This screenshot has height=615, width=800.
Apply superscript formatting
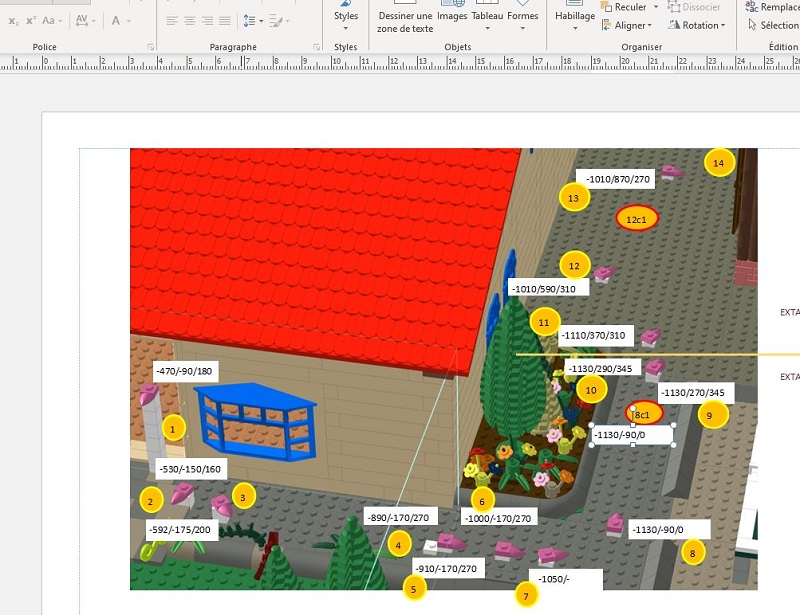point(31,21)
